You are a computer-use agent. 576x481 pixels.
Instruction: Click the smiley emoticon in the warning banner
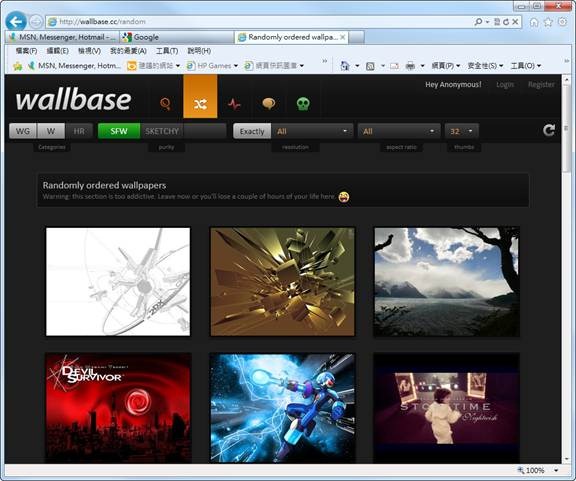pyautogui.click(x=344, y=197)
